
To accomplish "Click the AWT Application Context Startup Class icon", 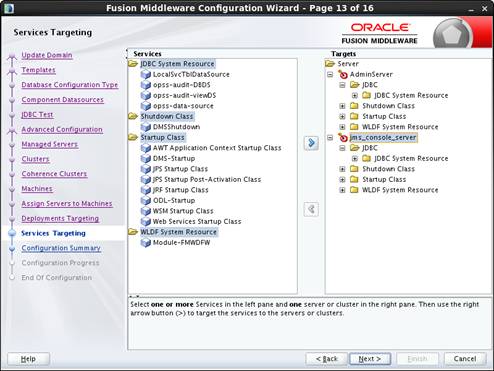I will pyautogui.click(x=146, y=148).
